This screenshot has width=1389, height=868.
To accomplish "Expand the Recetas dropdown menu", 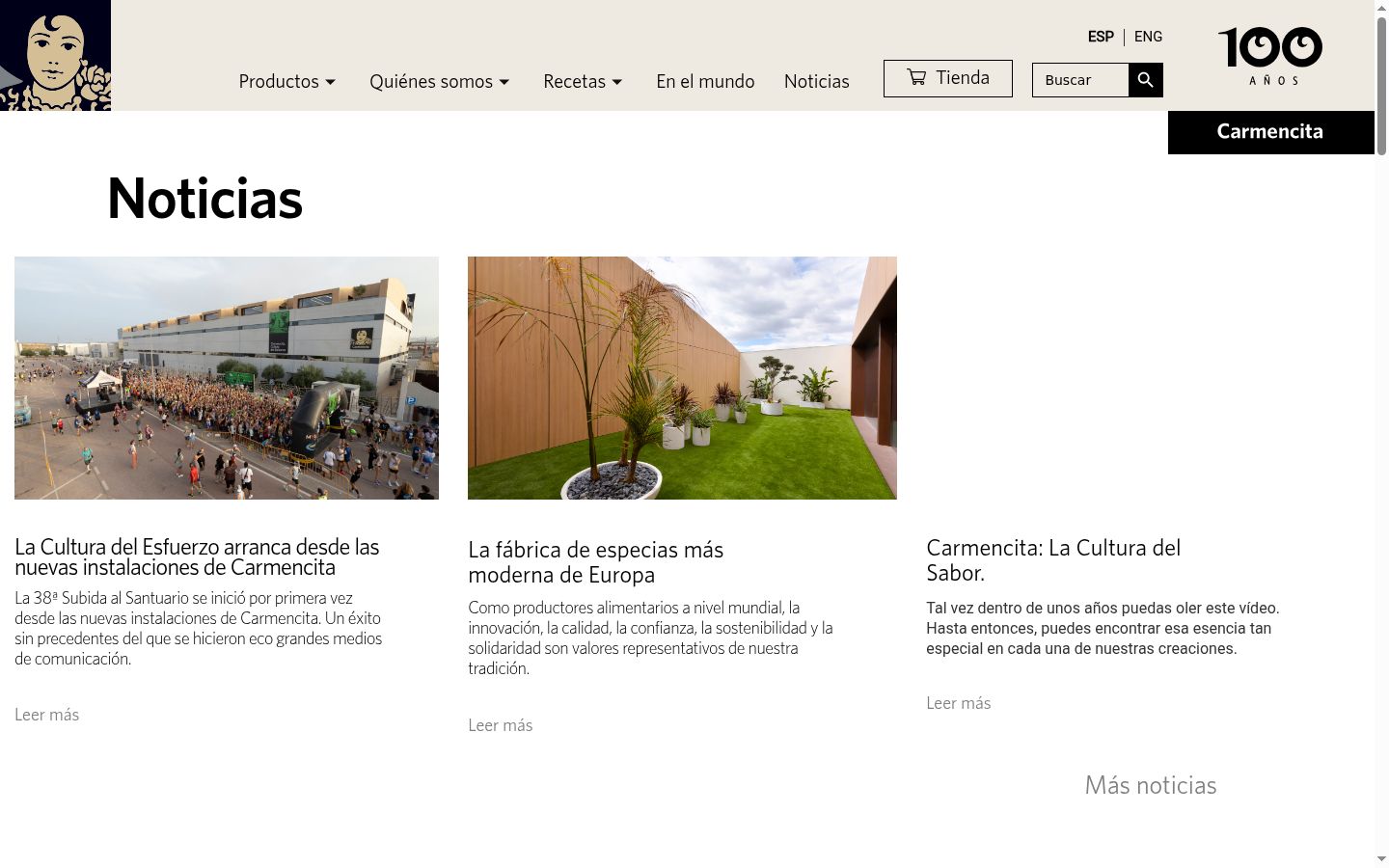I will coord(584,82).
